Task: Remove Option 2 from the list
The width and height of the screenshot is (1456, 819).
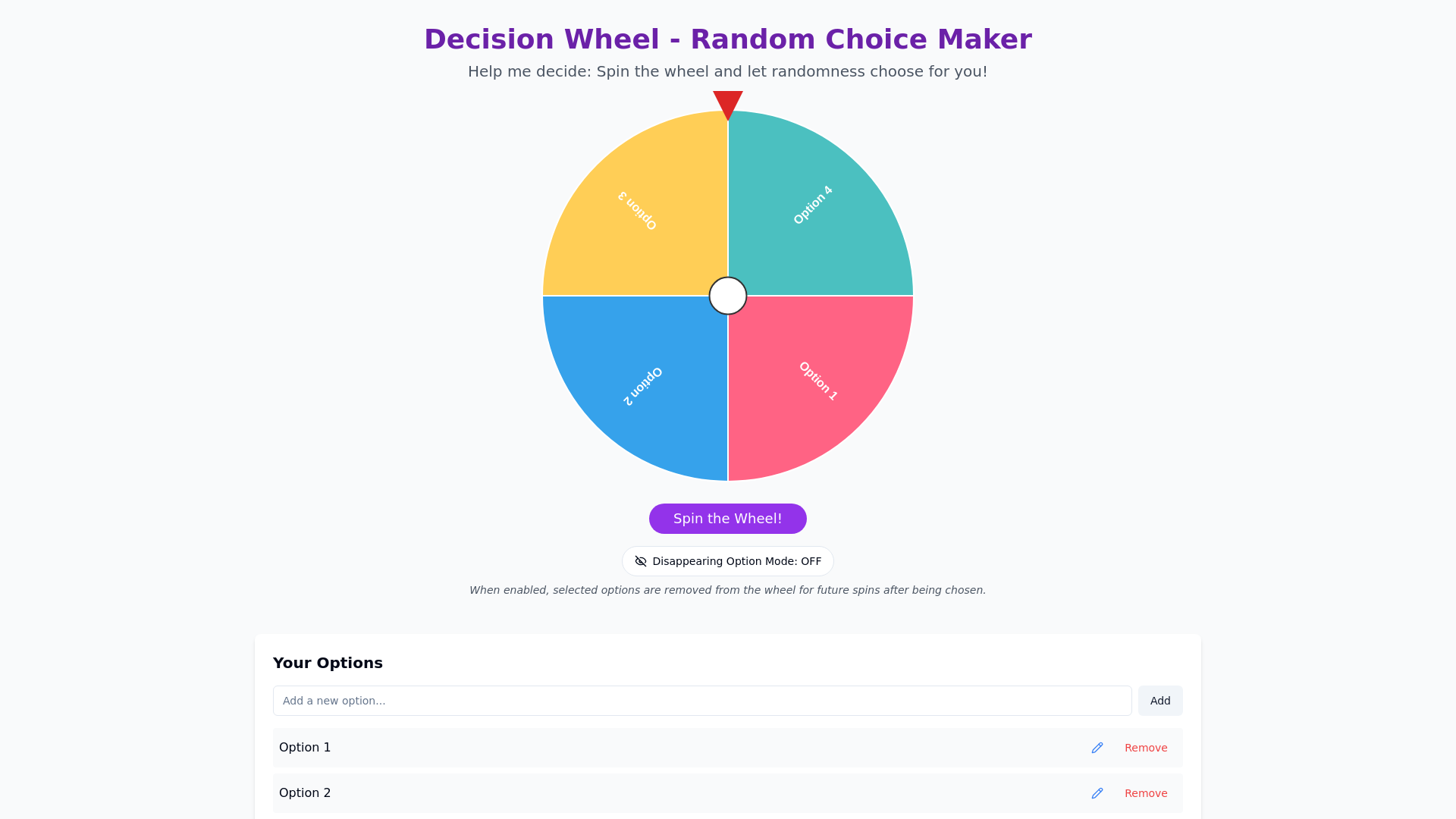Action: [x=1146, y=793]
